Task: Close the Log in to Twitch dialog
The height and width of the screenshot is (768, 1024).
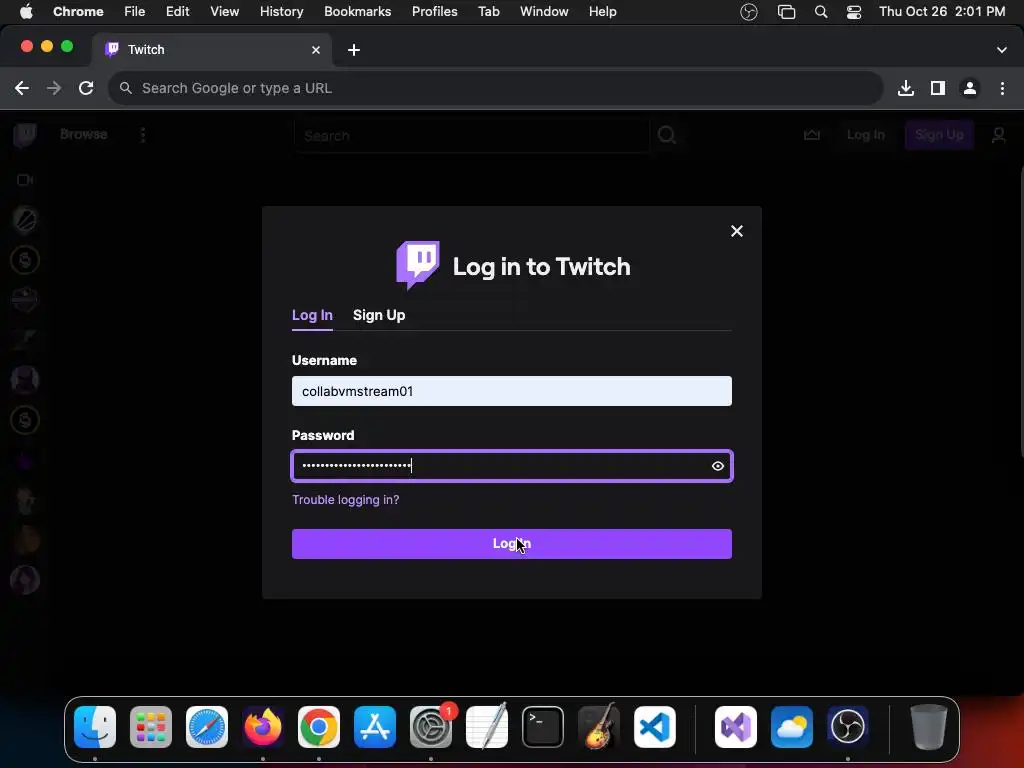Action: click(737, 231)
